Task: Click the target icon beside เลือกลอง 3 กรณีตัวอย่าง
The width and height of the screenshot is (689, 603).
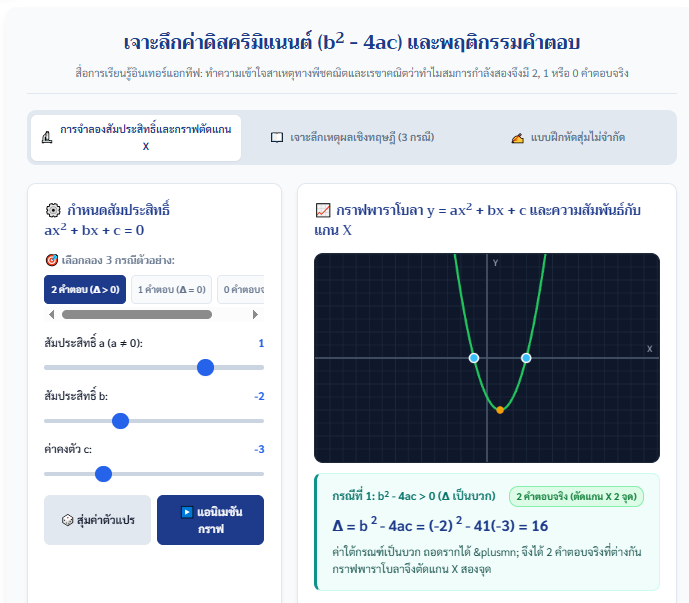Action: [x=52, y=260]
